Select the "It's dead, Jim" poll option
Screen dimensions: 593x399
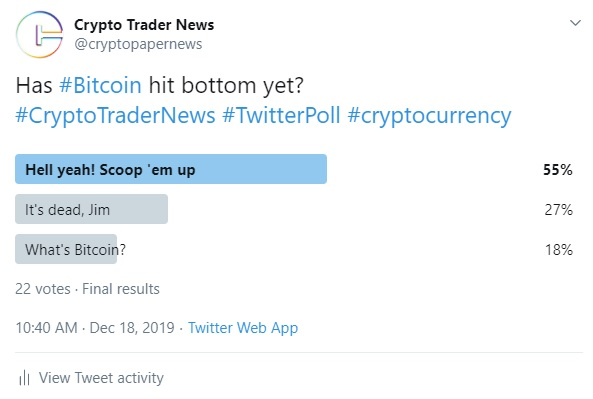92,209
